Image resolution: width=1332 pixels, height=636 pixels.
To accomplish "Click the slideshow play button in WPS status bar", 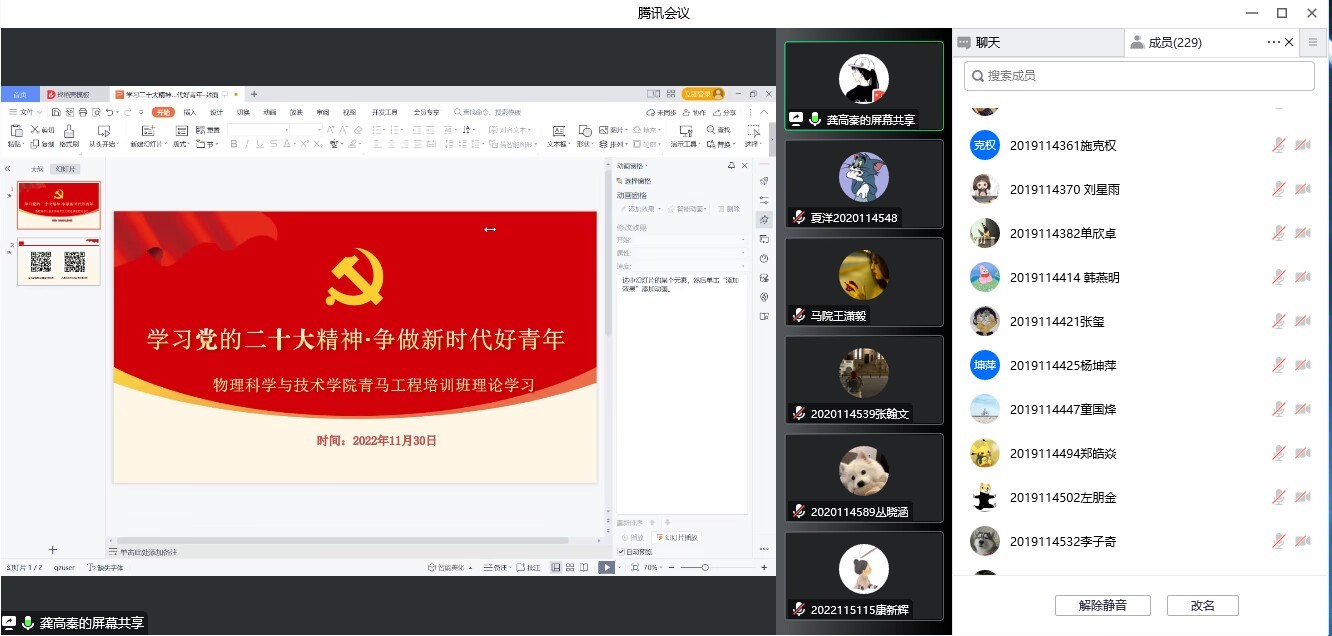I will coord(606,567).
